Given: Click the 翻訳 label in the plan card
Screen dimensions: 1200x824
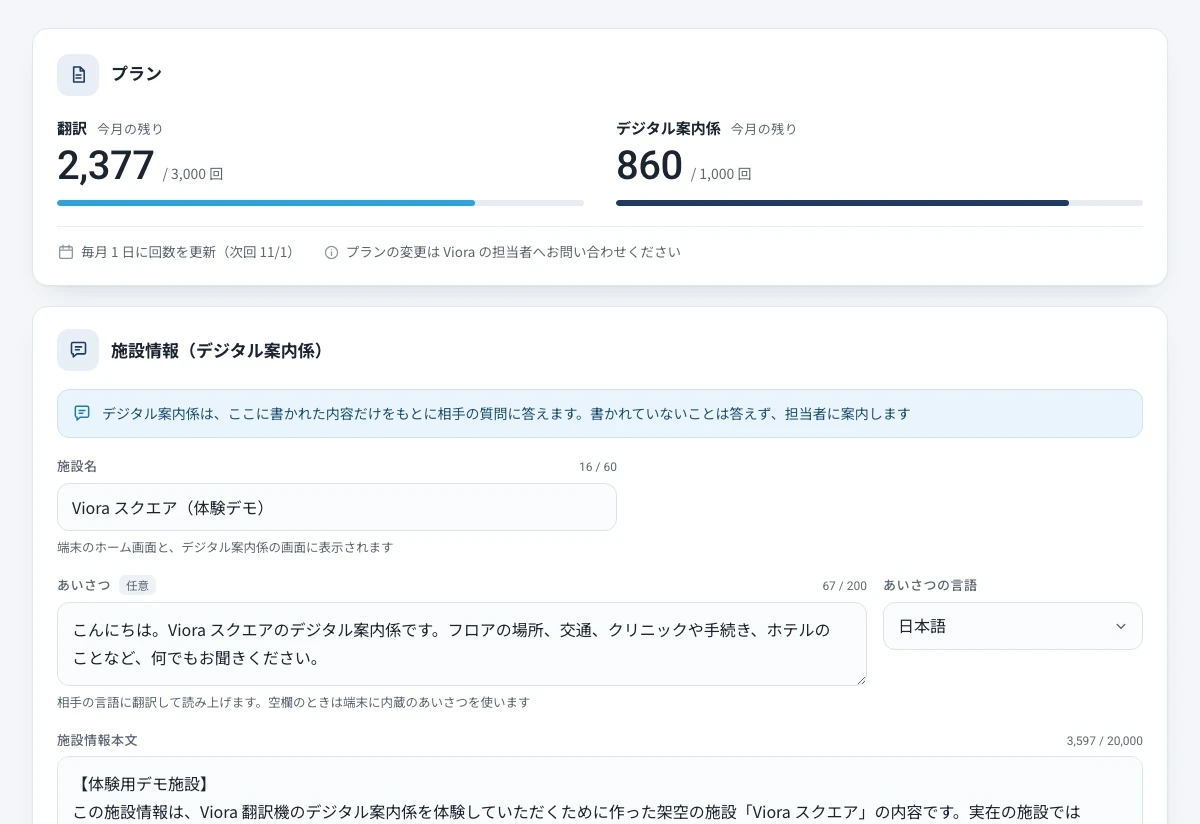Looking at the screenshot, I should click(72, 128).
